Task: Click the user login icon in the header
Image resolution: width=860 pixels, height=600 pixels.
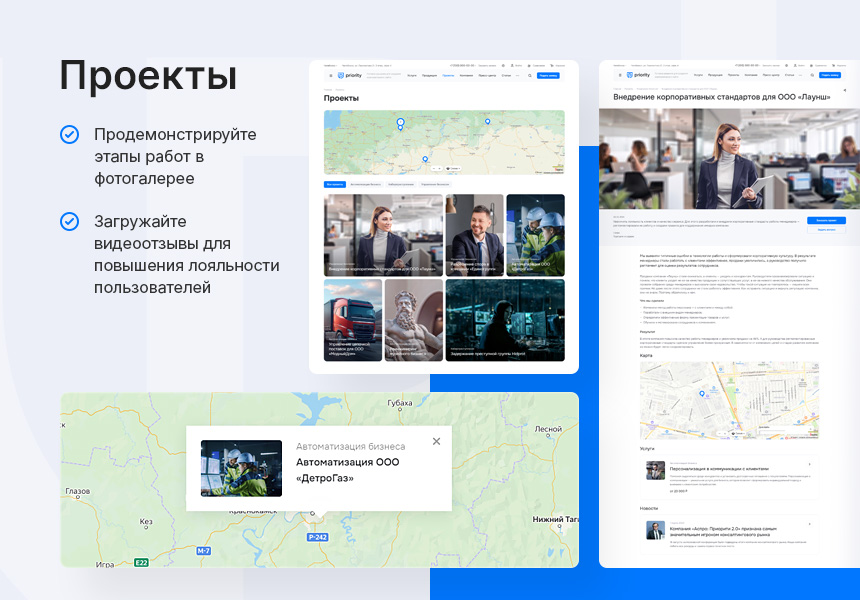Action: pos(512,65)
